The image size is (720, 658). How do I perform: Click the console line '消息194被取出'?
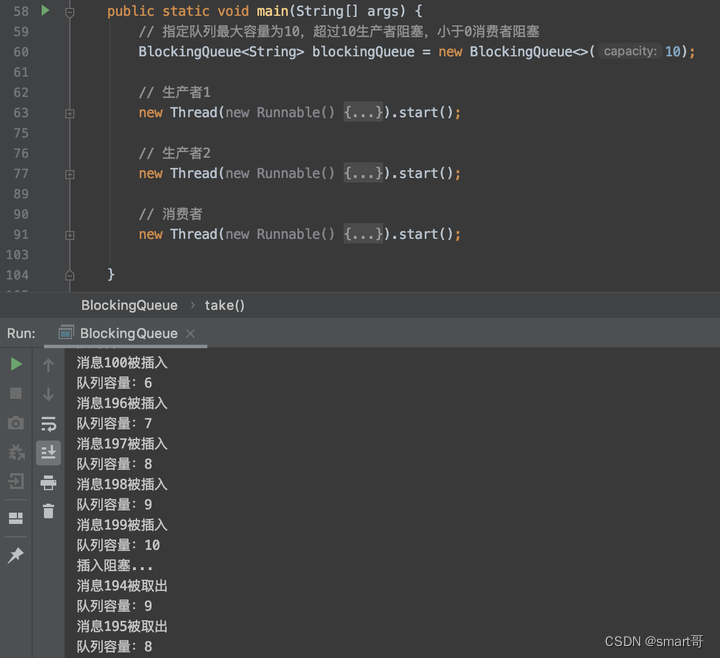(x=122, y=586)
